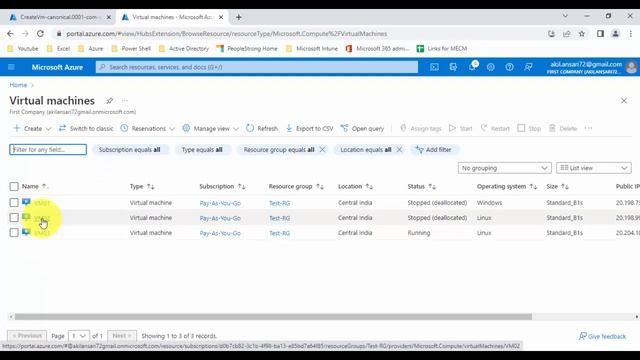Click the account avatar in Azure header
The image size is (640, 360).
pyautogui.click(x=631, y=67)
